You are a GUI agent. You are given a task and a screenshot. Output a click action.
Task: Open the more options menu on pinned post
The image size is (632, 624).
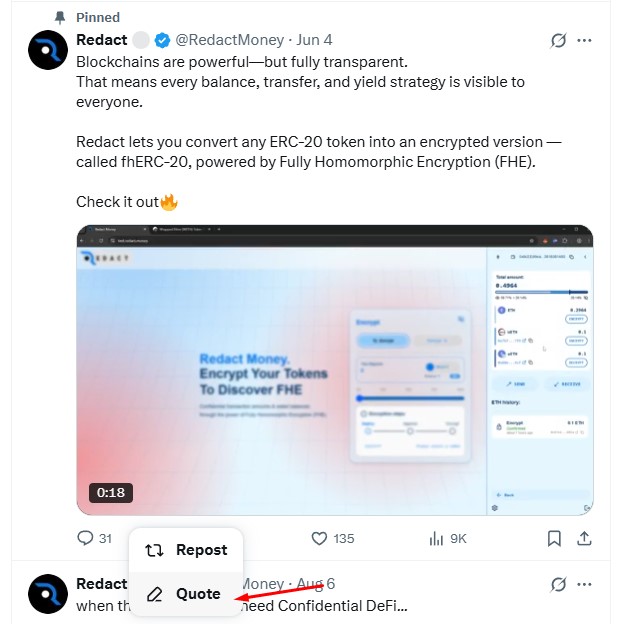pyautogui.click(x=585, y=41)
